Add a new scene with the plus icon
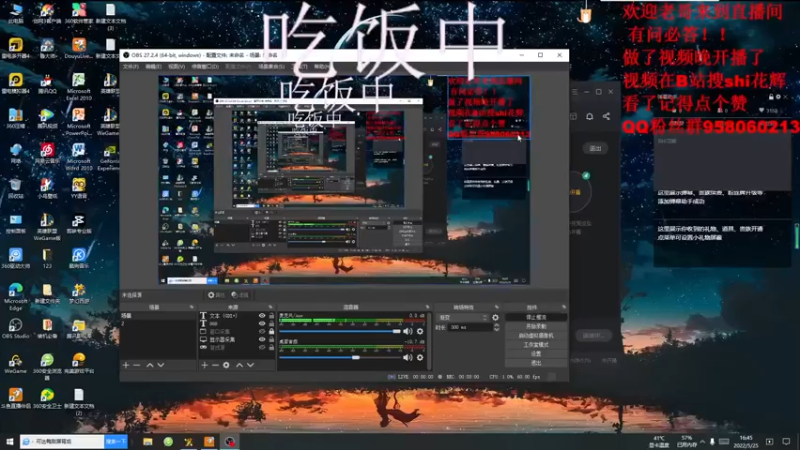The image size is (800, 450). (126, 365)
